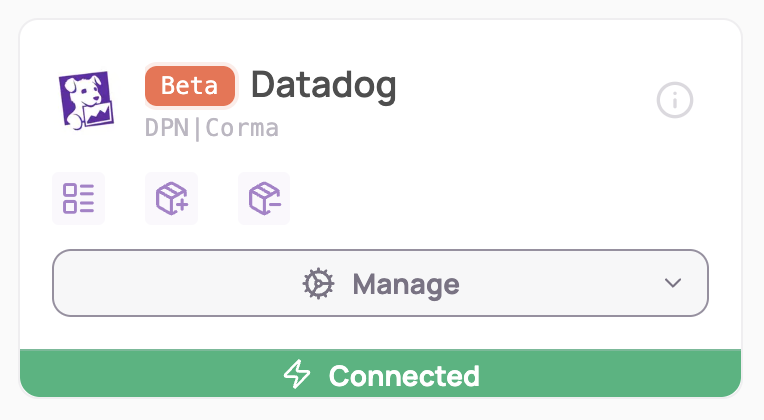Click the package remove icon

tap(264, 198)
